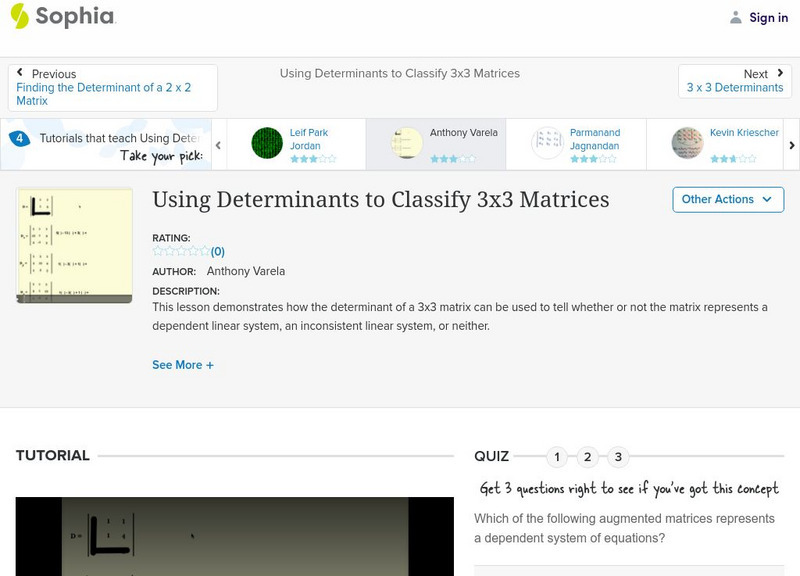Click the (0) rating count link

[x=218, y=252]
